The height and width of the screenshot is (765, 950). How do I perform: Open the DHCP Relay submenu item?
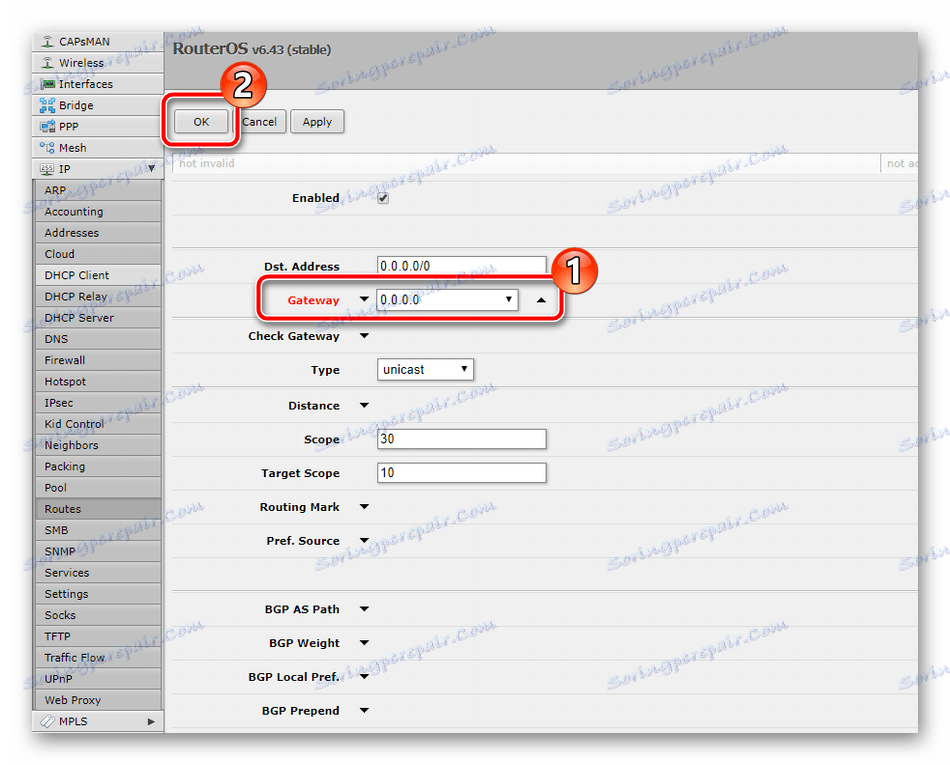point(99,296)
